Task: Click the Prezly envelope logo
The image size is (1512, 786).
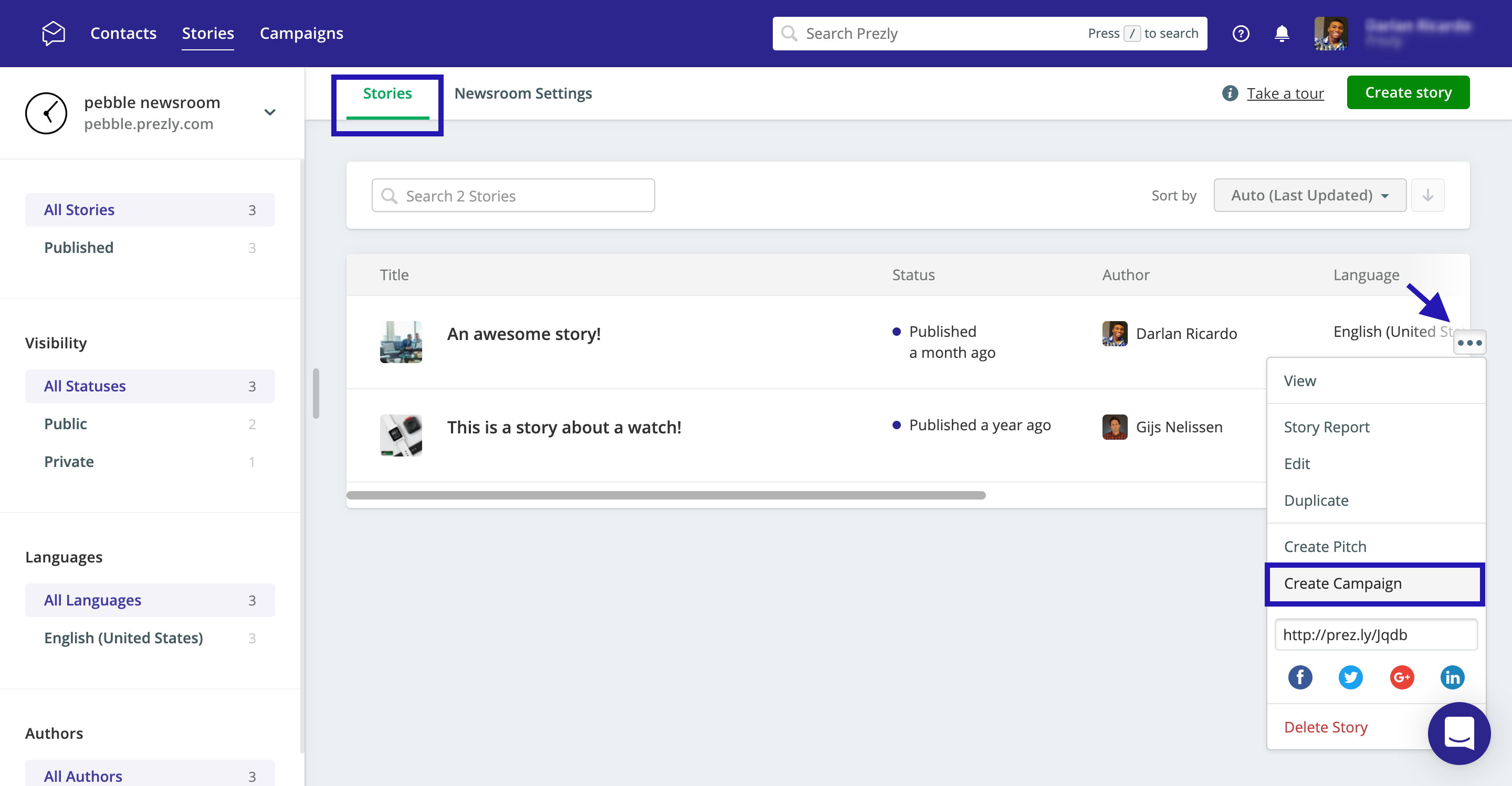Action: (x=54, y=34)
